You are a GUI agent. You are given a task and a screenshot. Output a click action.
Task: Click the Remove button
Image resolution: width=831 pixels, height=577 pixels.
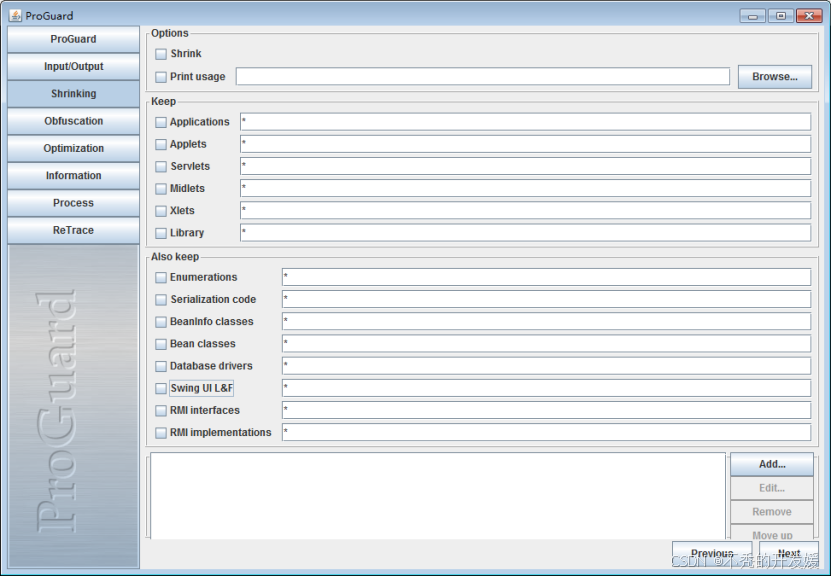(x=772, y=512)
